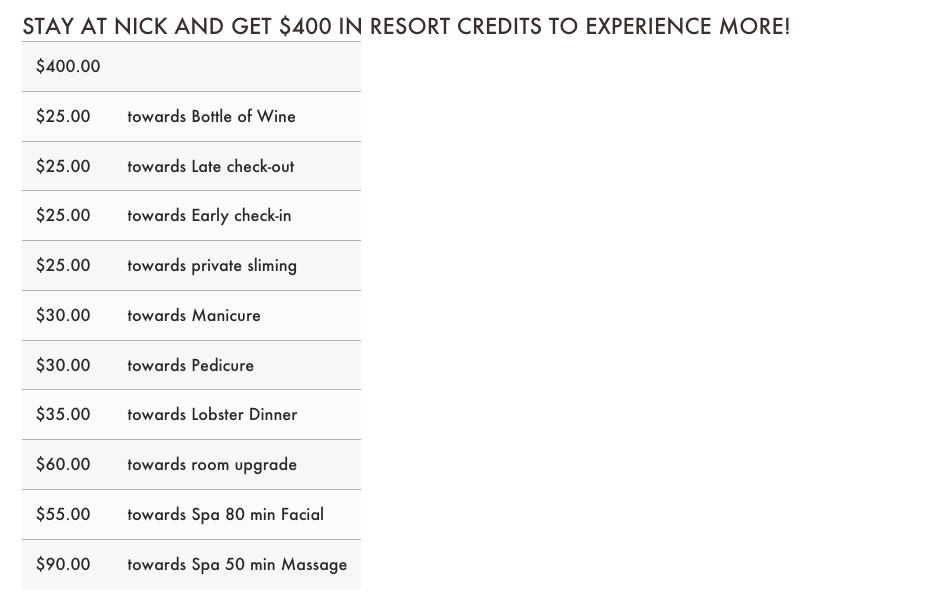Click the $35.00 amount cell
The height and width of the screenshot is (605, 940).
63,414
